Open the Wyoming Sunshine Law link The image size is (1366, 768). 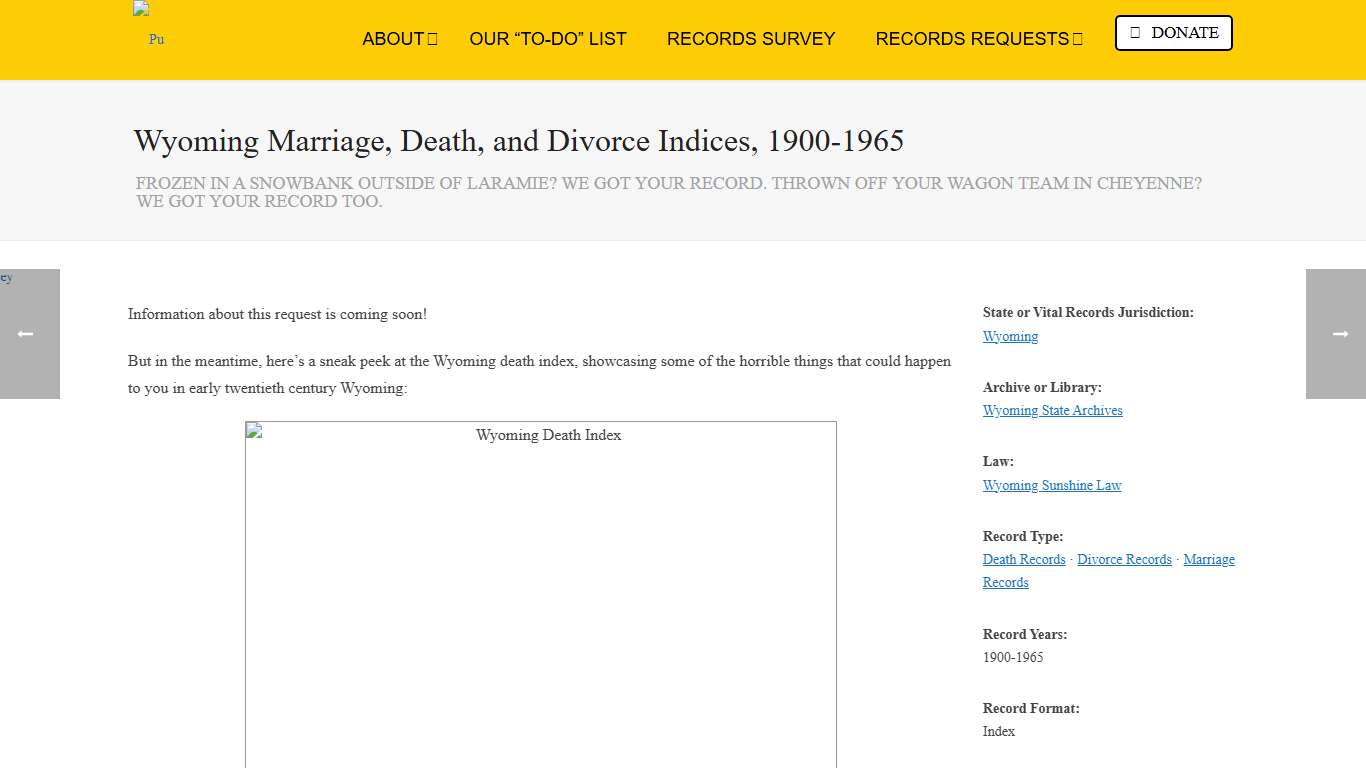(1052, 485)
